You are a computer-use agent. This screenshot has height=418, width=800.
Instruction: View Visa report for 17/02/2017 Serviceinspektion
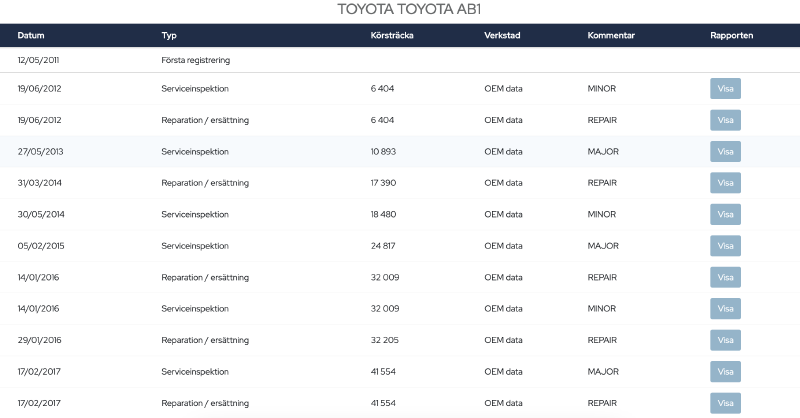tap(725, 372)
